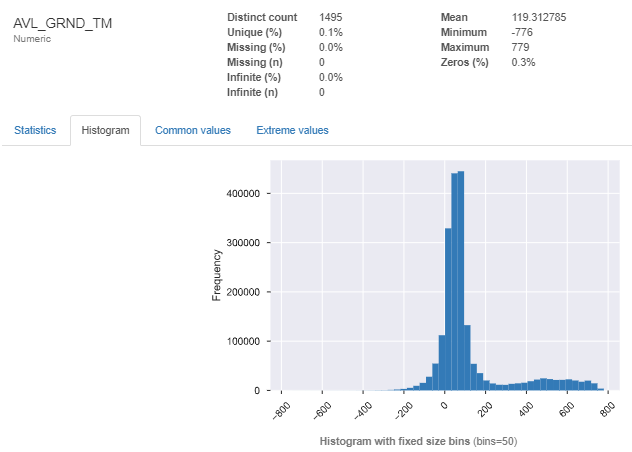The height and width of the screenshot is (452, 632).
Task: Click the Frequency y-axis label
Action: (x=216, y=276)
